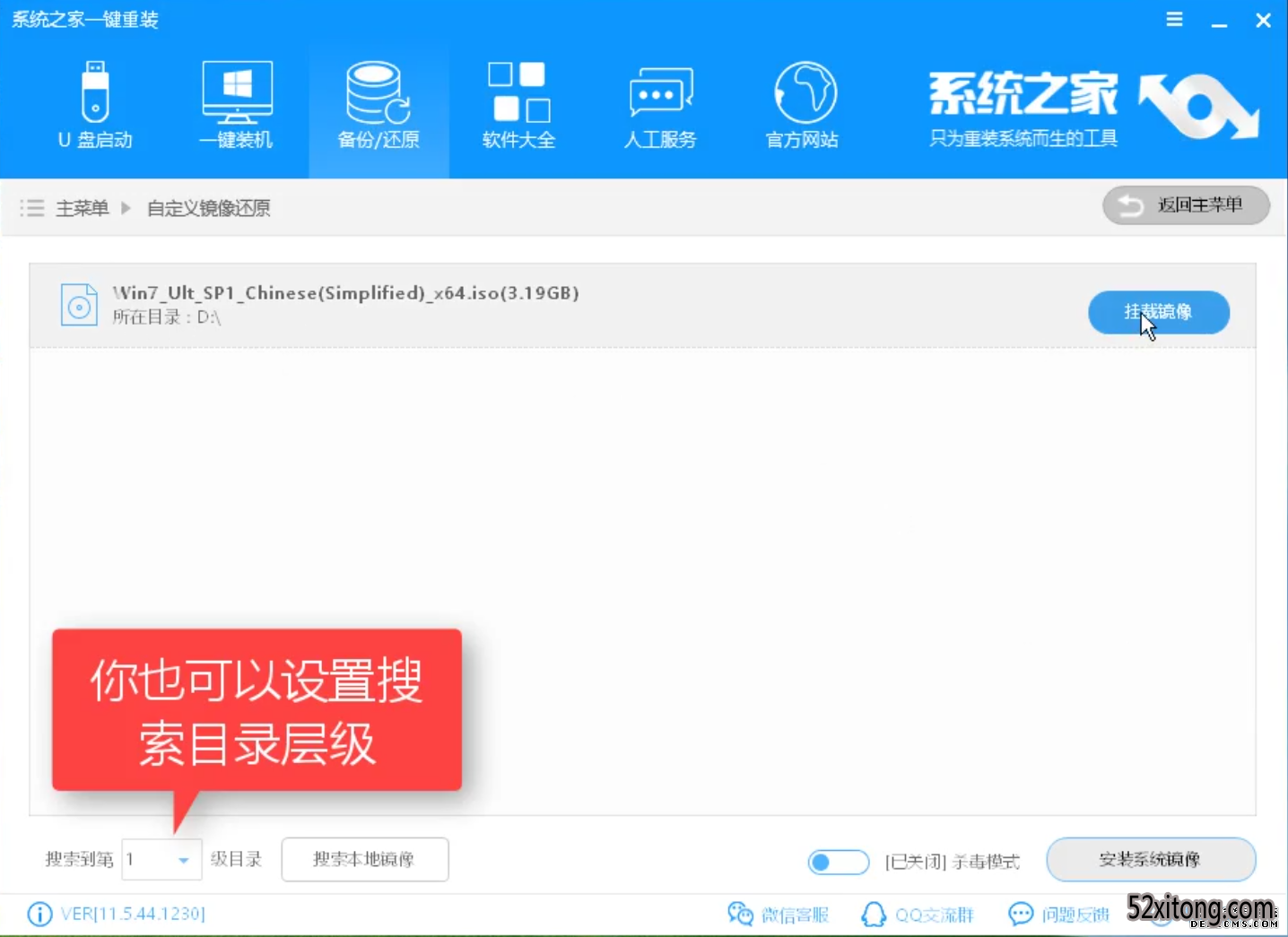The width and height of the screenshot is (1288, 937).
Task: Click the 挂载镜像 mount image button
Action: tap(1159, 312)
